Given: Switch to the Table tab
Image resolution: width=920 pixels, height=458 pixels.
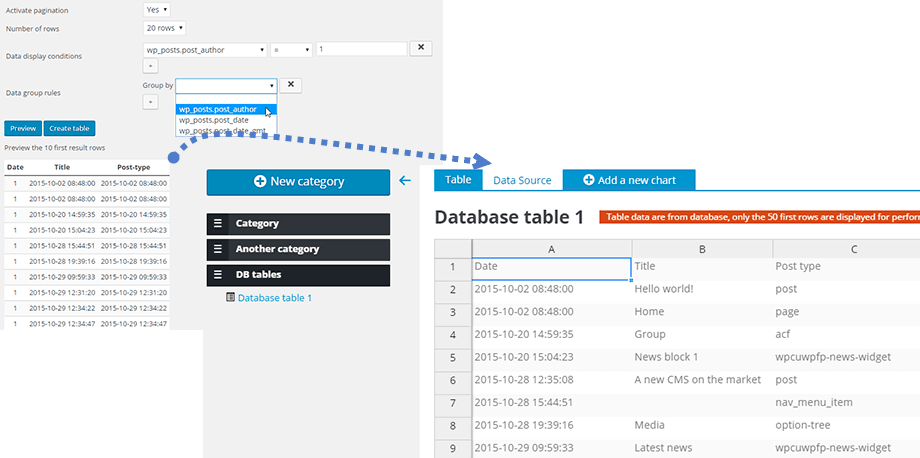Looking at the screenshot, I should (x=458, y=180).
